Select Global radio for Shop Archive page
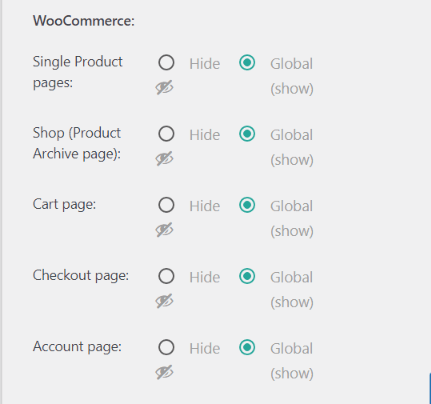 point(247,134)
